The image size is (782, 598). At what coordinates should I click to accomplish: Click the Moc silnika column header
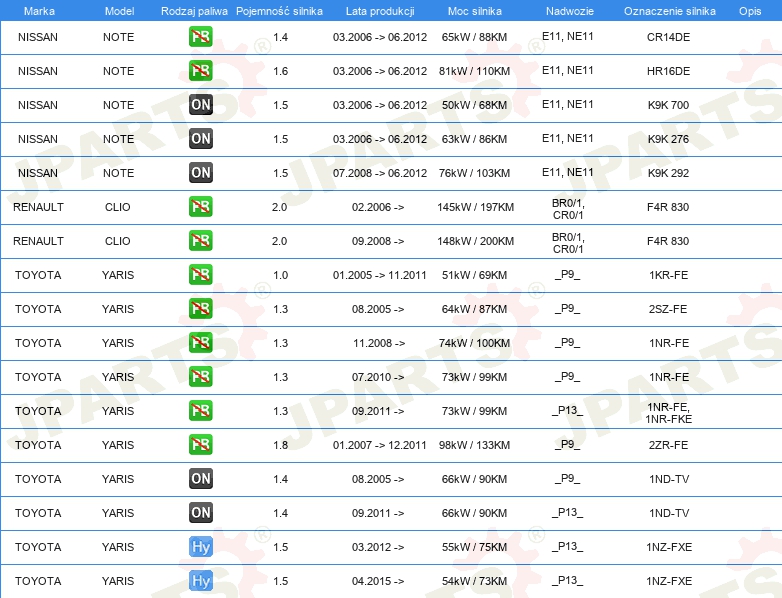pos(474,11)
